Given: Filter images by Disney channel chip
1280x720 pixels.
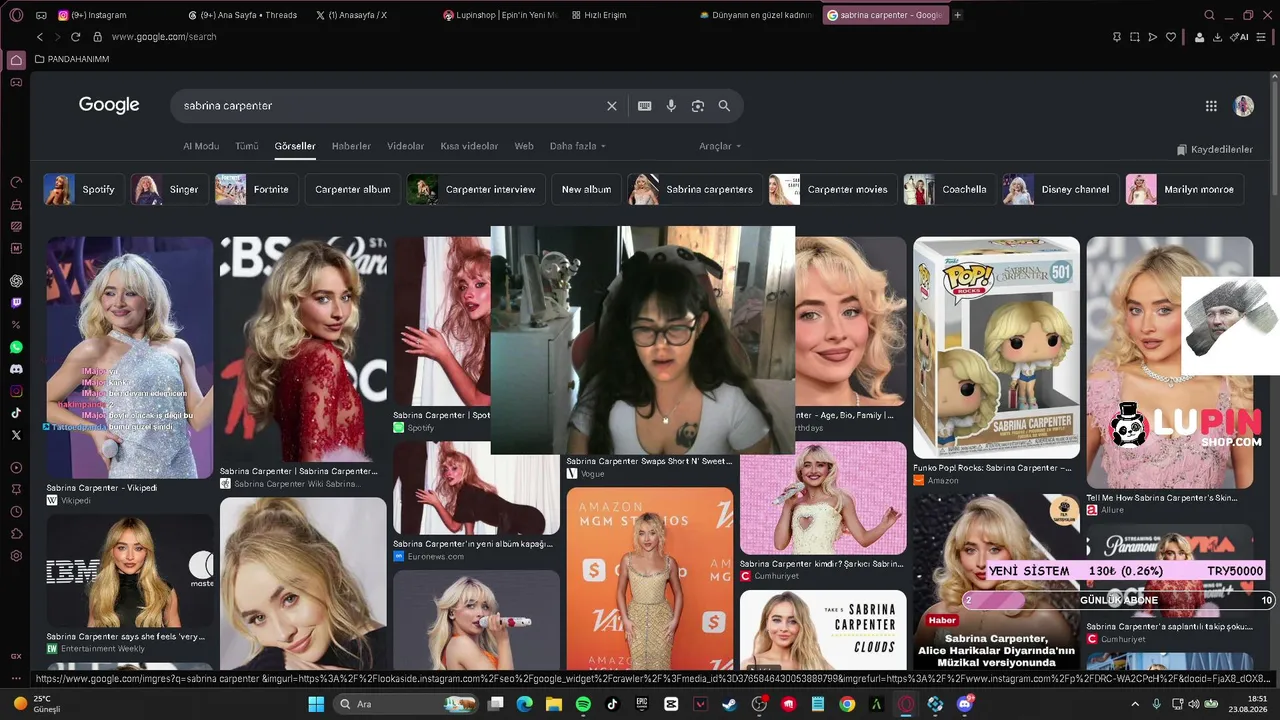Looking at the screenshot, I should [x=1060, y=189].
